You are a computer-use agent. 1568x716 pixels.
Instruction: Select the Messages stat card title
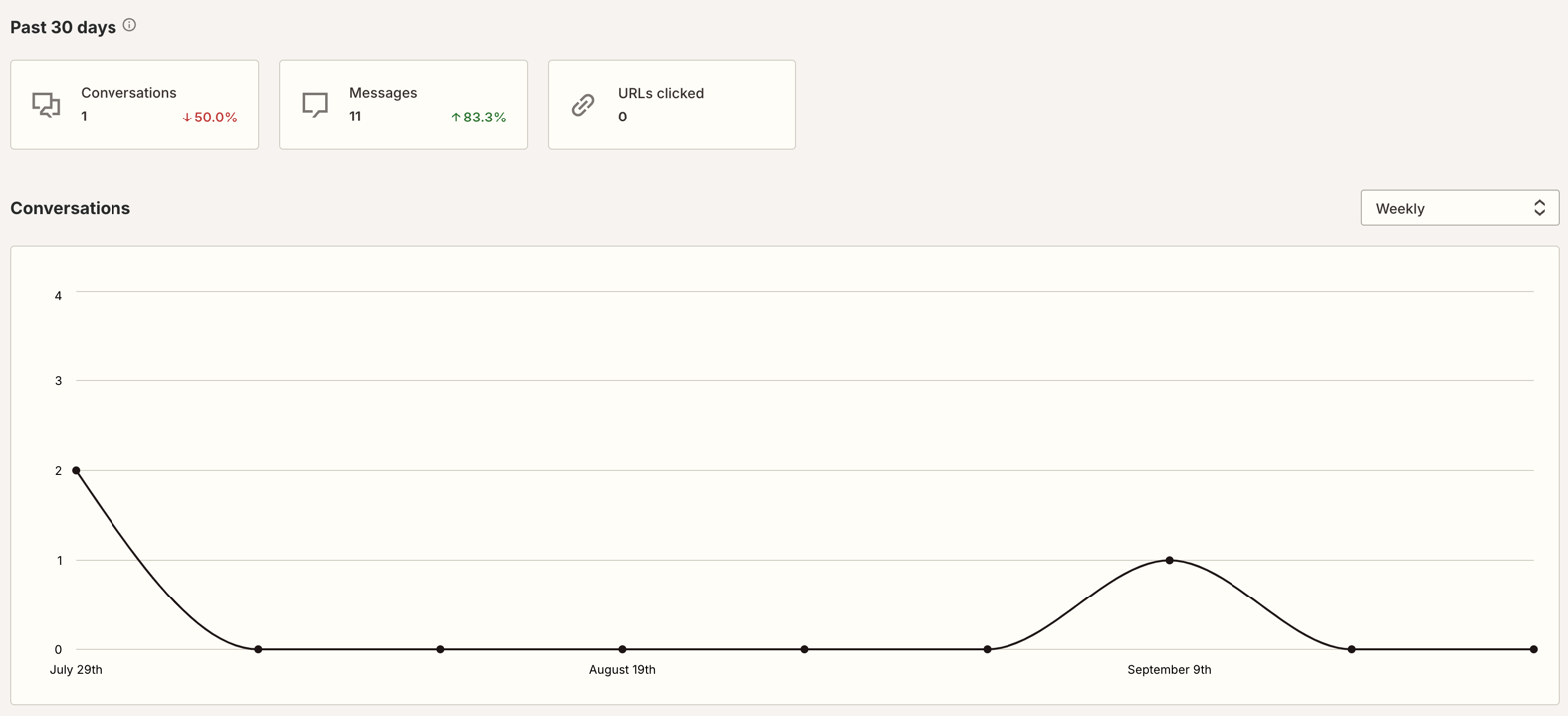click(x=383, y=93)
